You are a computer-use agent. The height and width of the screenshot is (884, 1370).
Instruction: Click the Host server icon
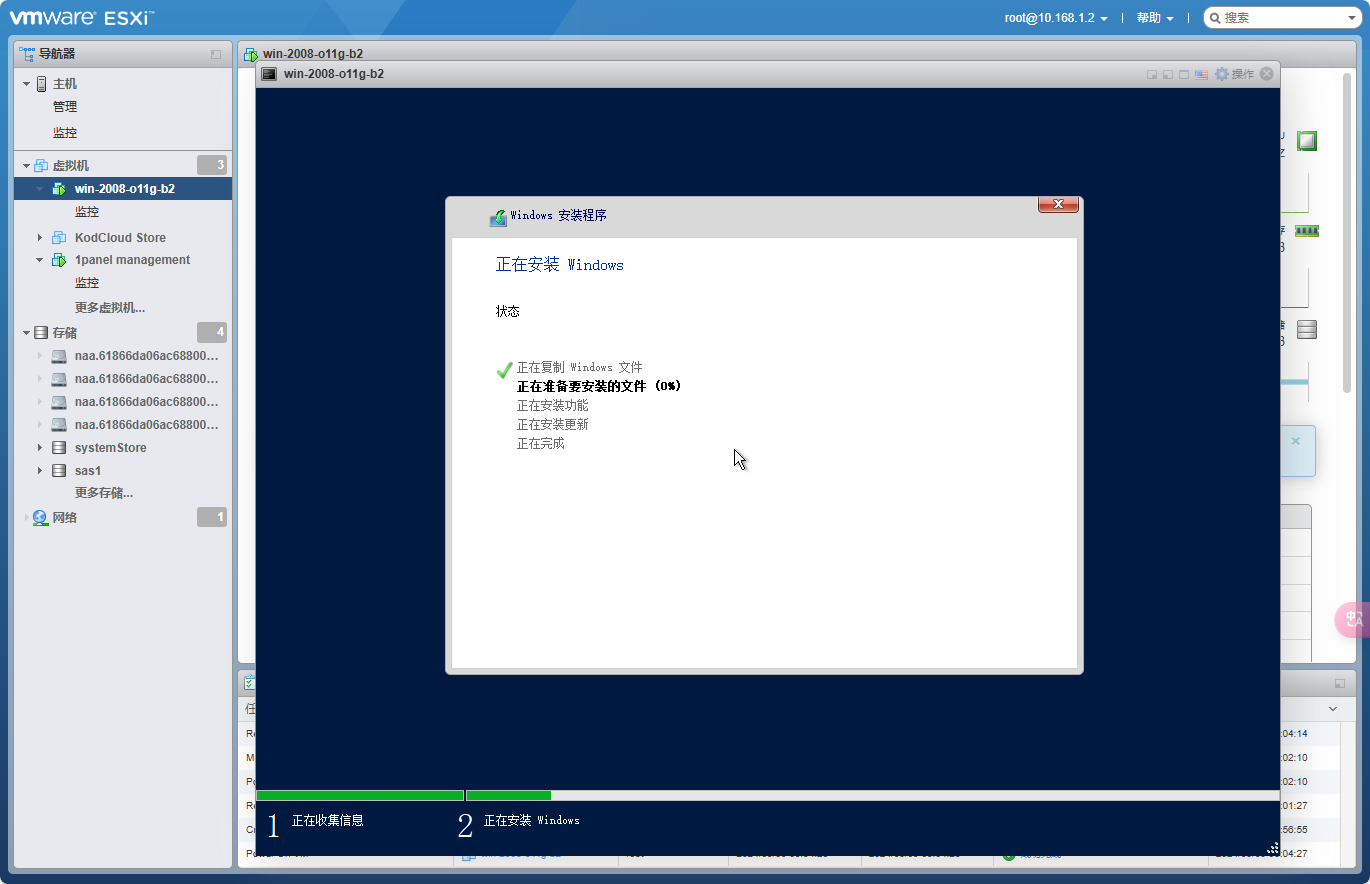[41, 84]
